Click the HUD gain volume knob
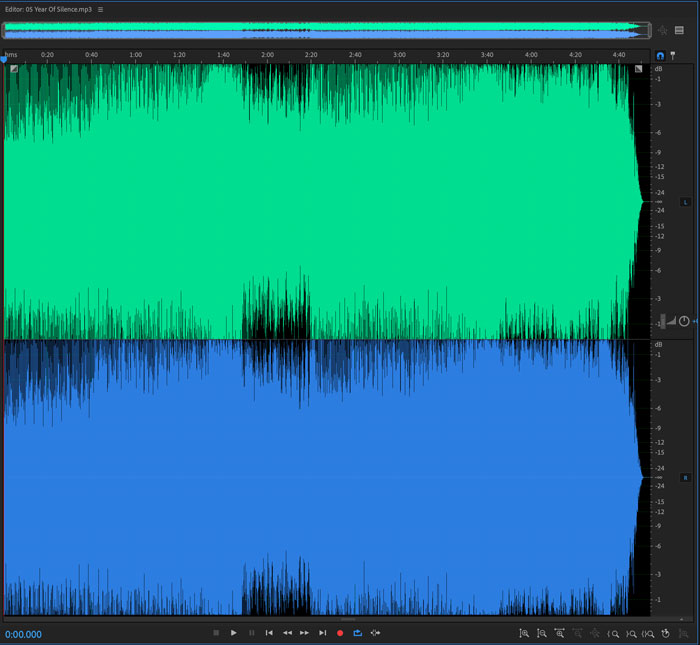Viewport: 700px width, 645px height. pos(684,321)
